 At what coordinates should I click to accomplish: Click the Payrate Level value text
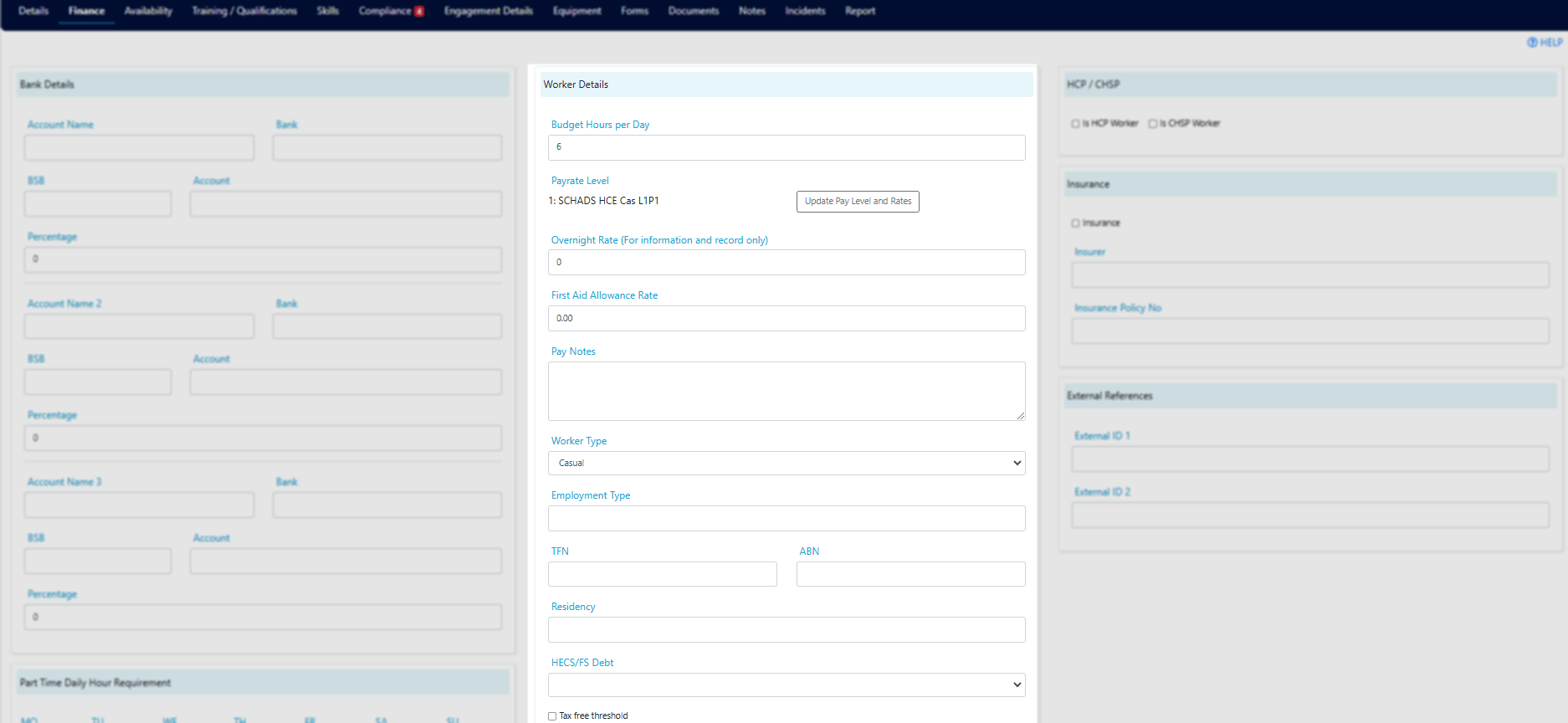604,201
